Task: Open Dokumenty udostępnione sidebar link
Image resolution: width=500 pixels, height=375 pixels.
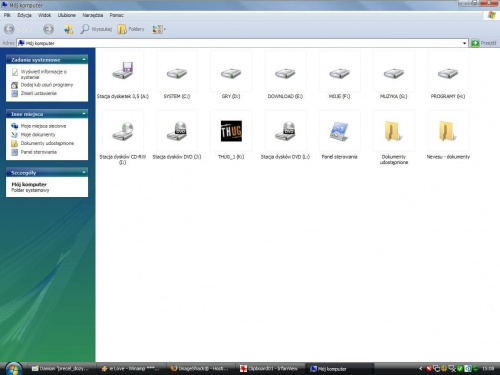Action: tap(47, 143)
